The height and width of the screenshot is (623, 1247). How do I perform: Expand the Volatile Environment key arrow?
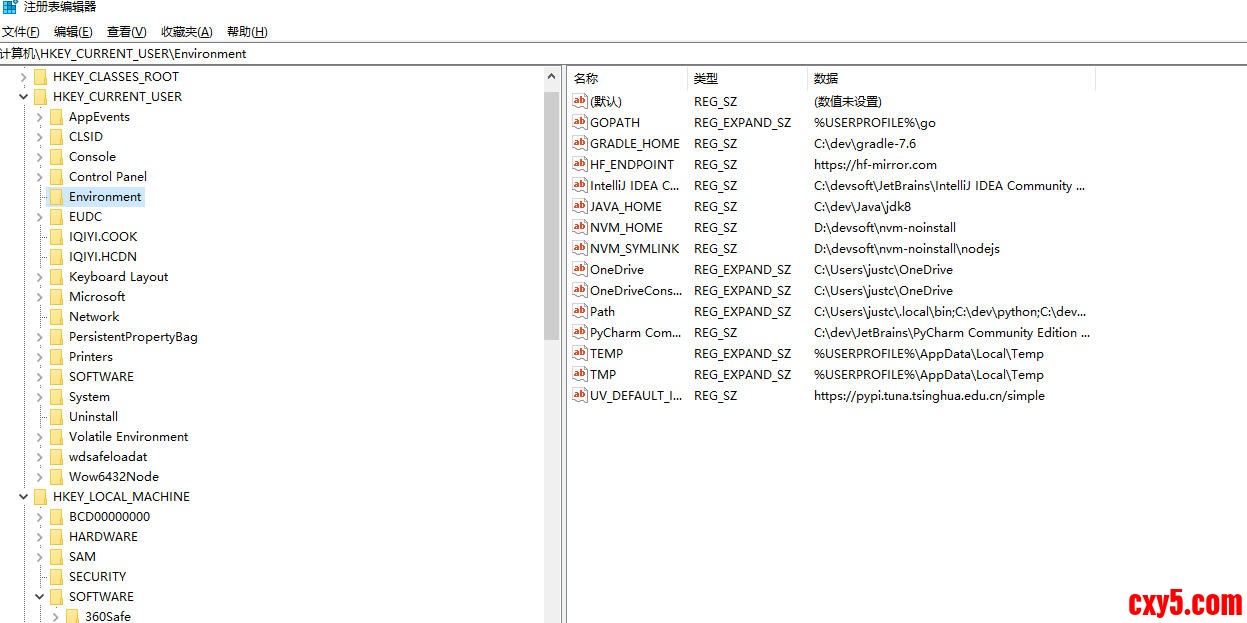pos(40,437)
